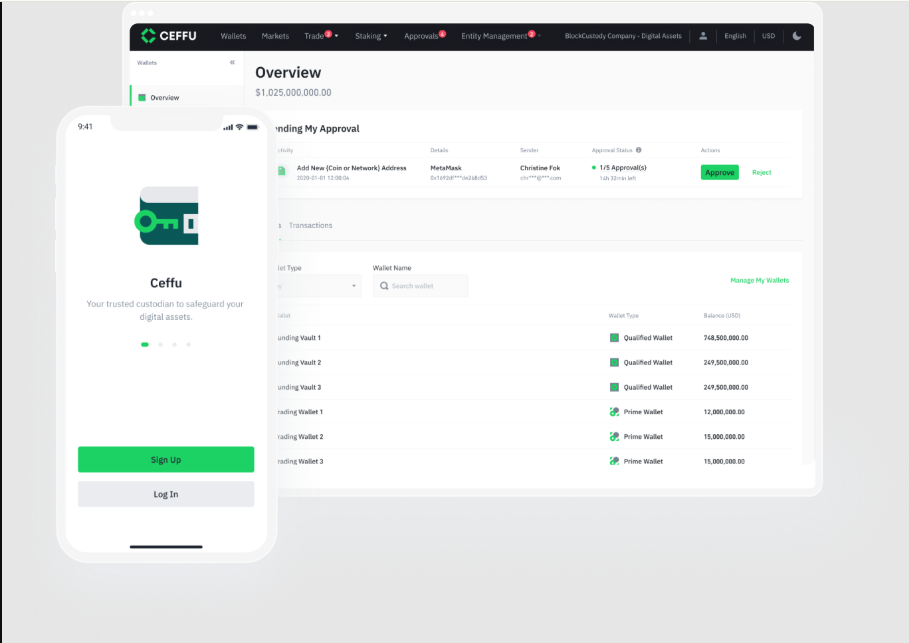Click the Qualified Wallet icon for Funding Vault 2

tap(614, 362)
